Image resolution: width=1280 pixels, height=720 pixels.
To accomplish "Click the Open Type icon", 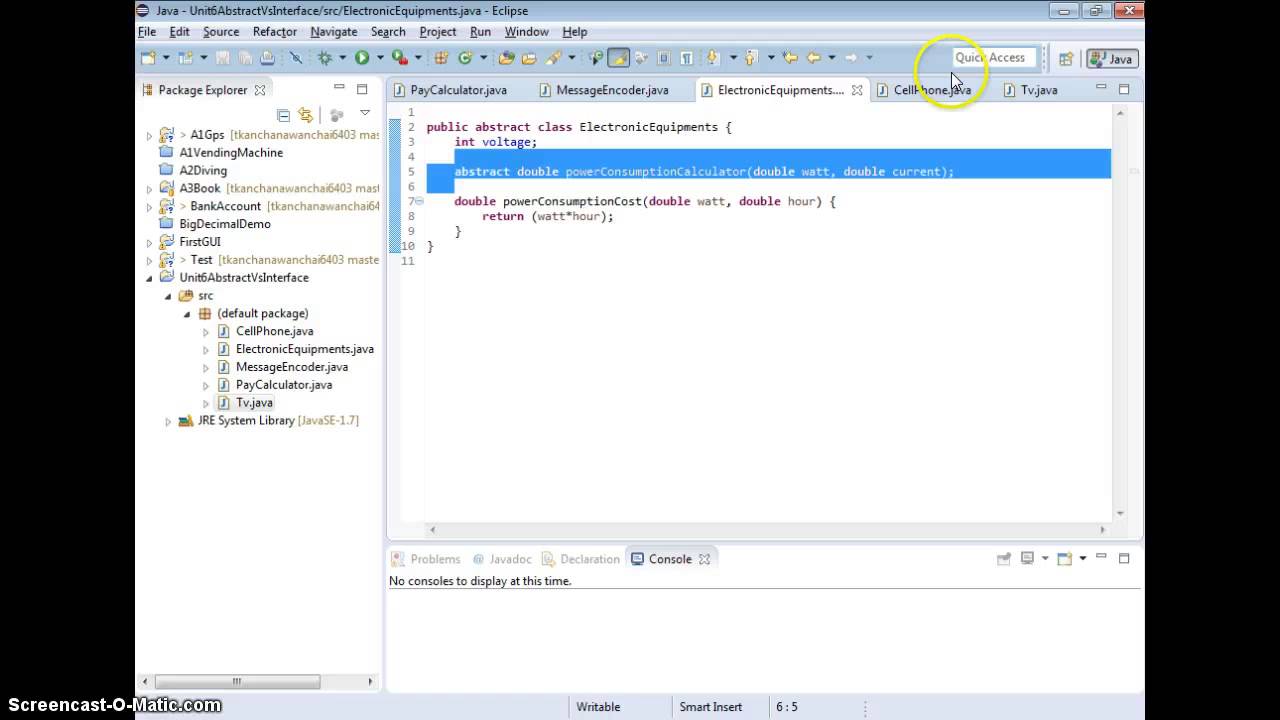I will (506, 58).
